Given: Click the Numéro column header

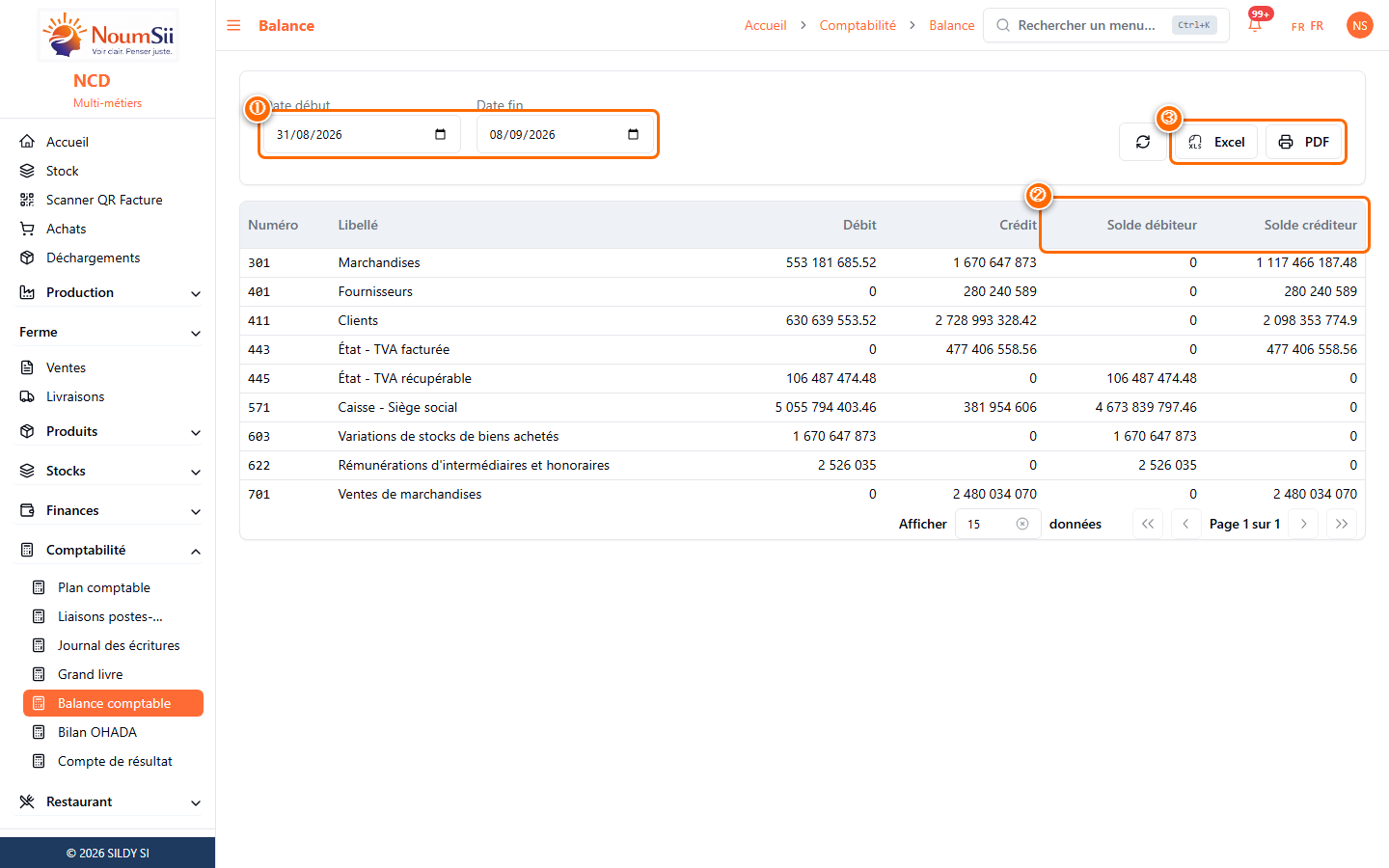Looking at the screenshot, I should 273,225.
